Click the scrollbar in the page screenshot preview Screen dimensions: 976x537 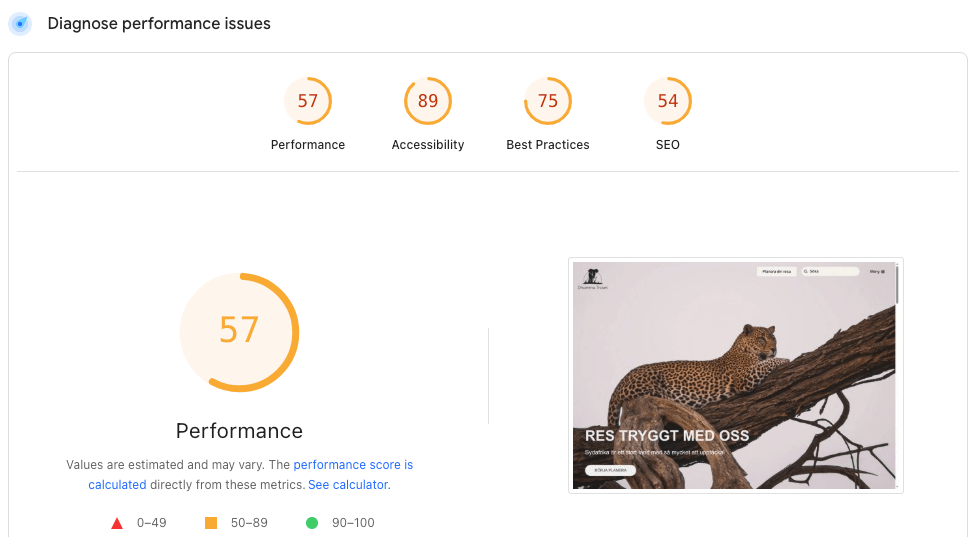tap(897, 285)
